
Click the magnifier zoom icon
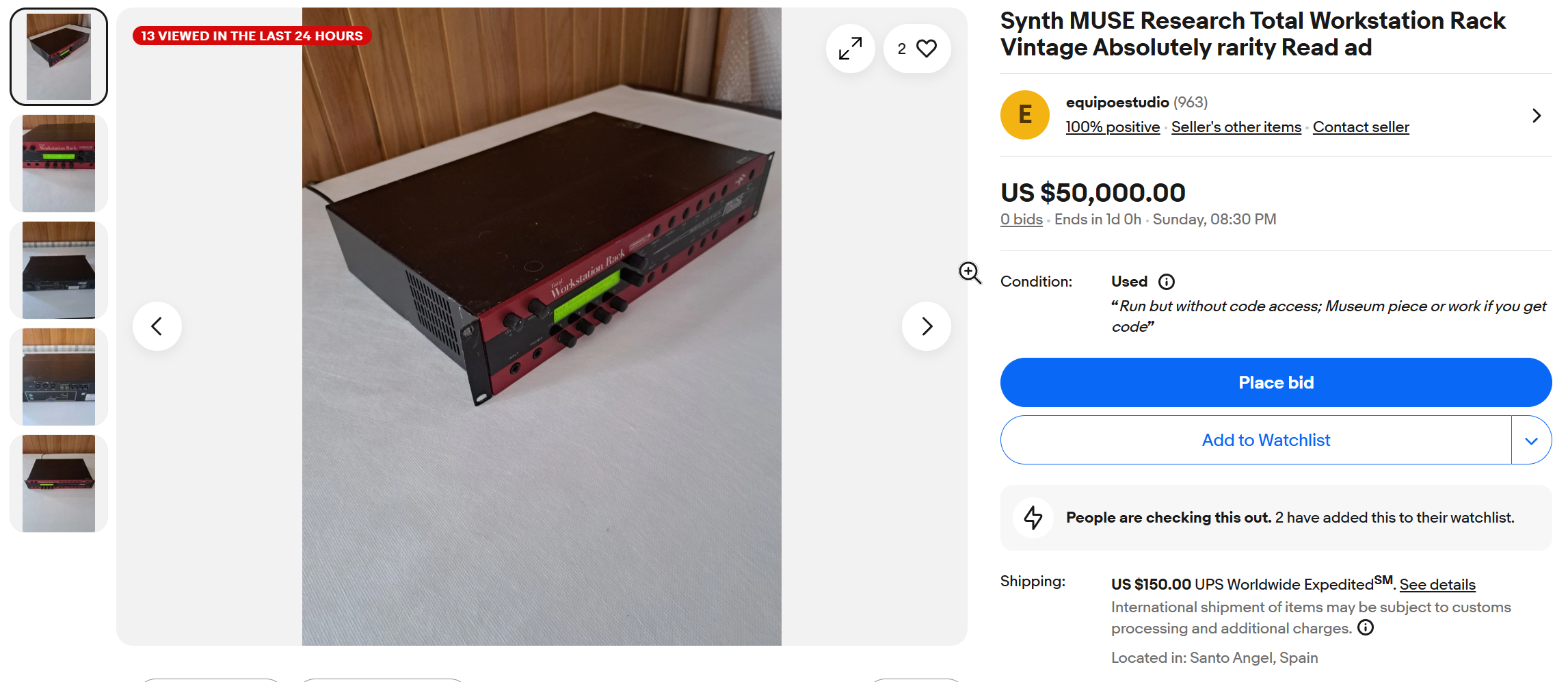[970, 272]
